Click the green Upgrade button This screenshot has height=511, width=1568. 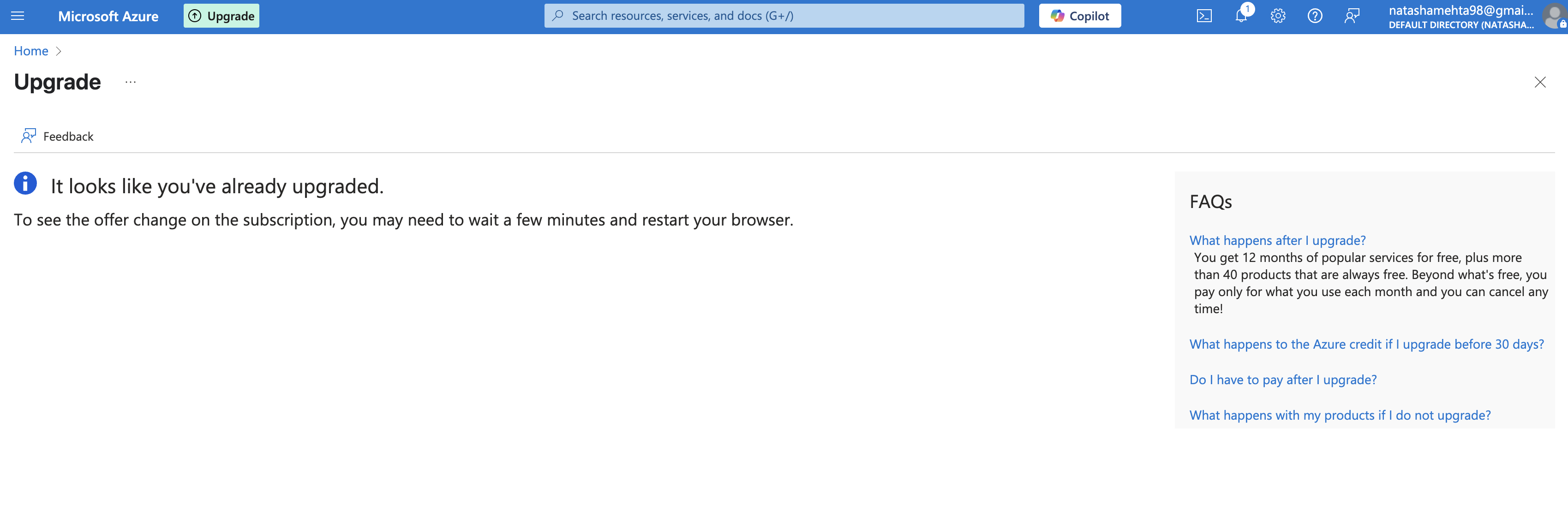pyautogui.click(x=221, y=17)
